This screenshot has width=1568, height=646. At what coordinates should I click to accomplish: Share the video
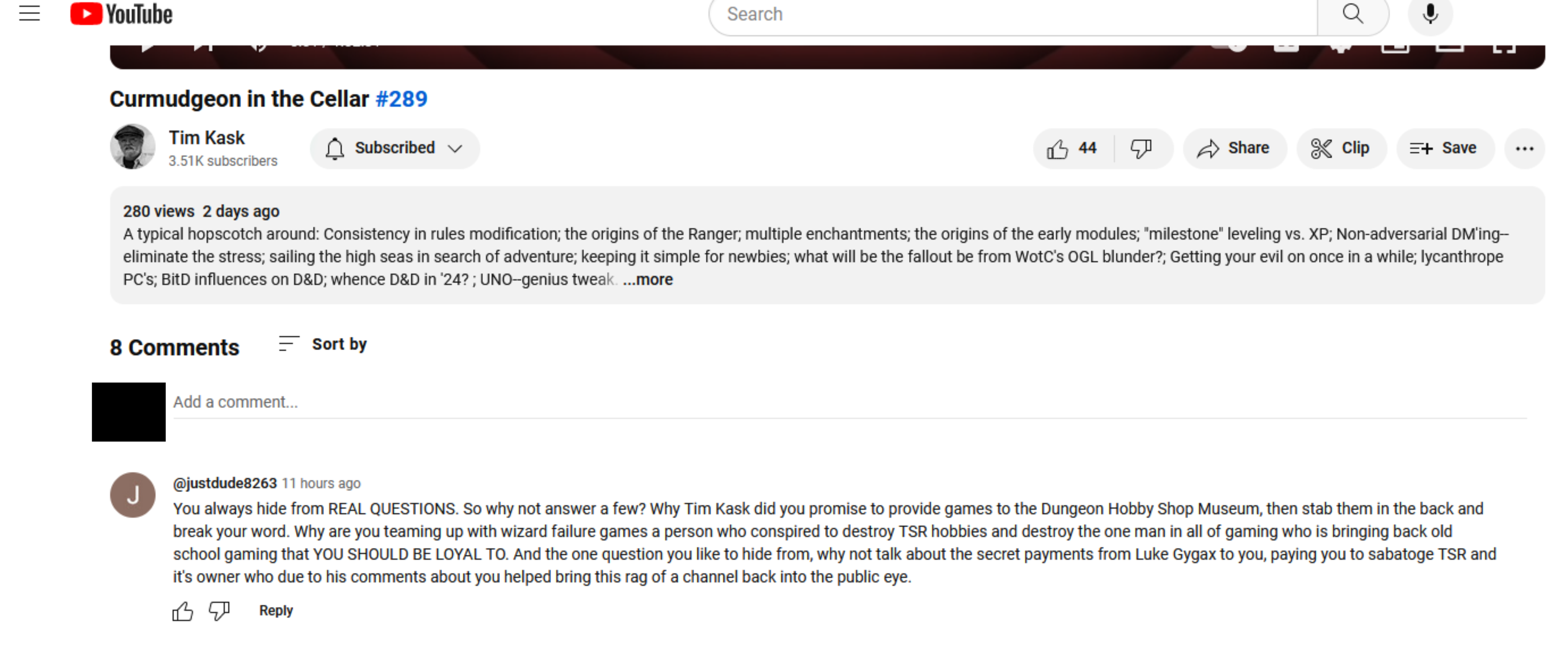1233,148
